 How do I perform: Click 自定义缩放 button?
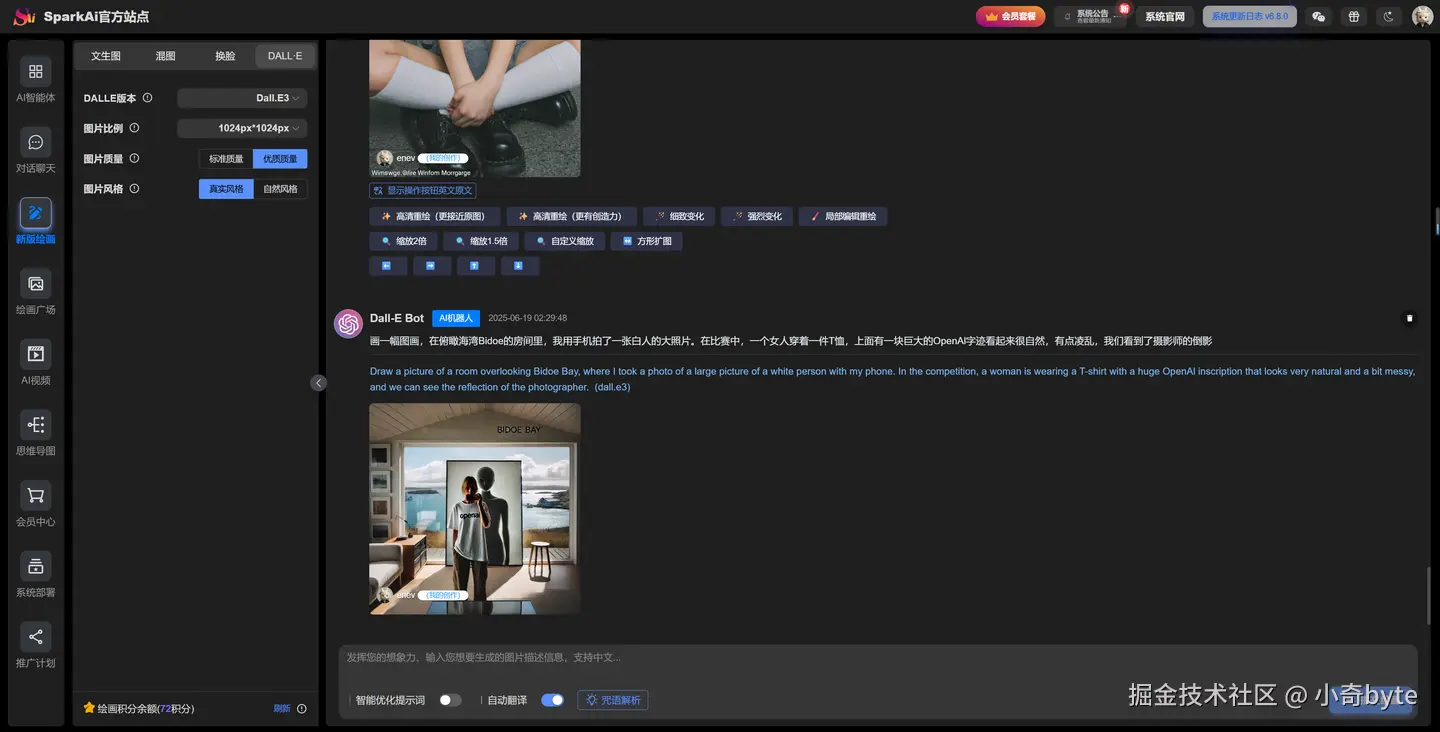(565, 241)
